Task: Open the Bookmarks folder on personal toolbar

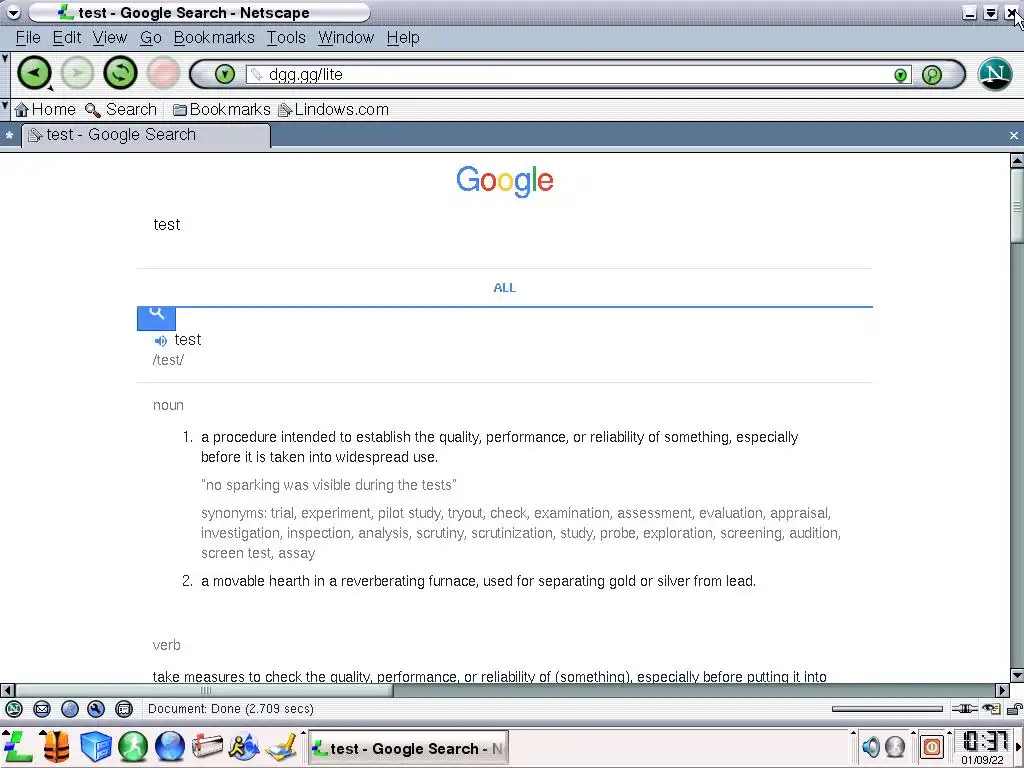Action: point(221,110)
